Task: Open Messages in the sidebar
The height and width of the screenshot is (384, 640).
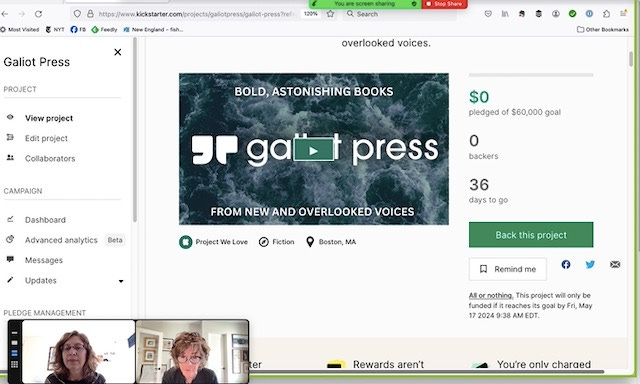Action: (44, 260)
